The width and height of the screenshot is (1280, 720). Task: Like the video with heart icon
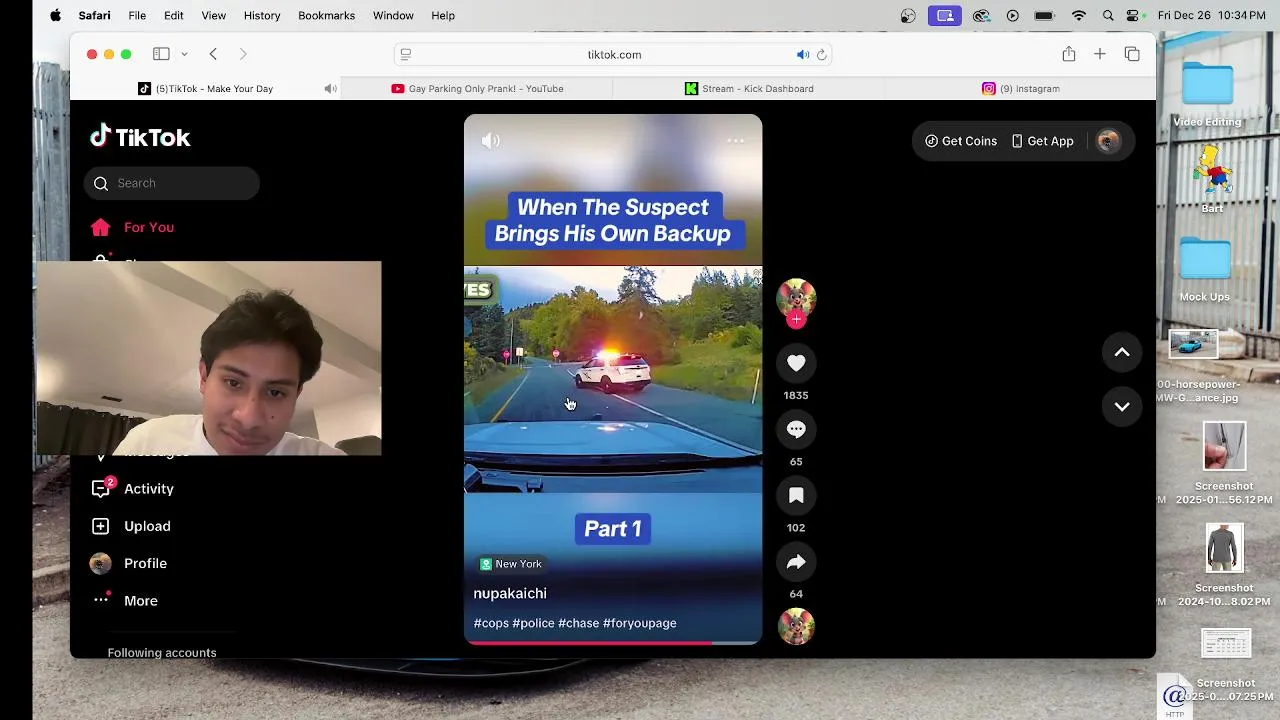[x=796, y=363]
